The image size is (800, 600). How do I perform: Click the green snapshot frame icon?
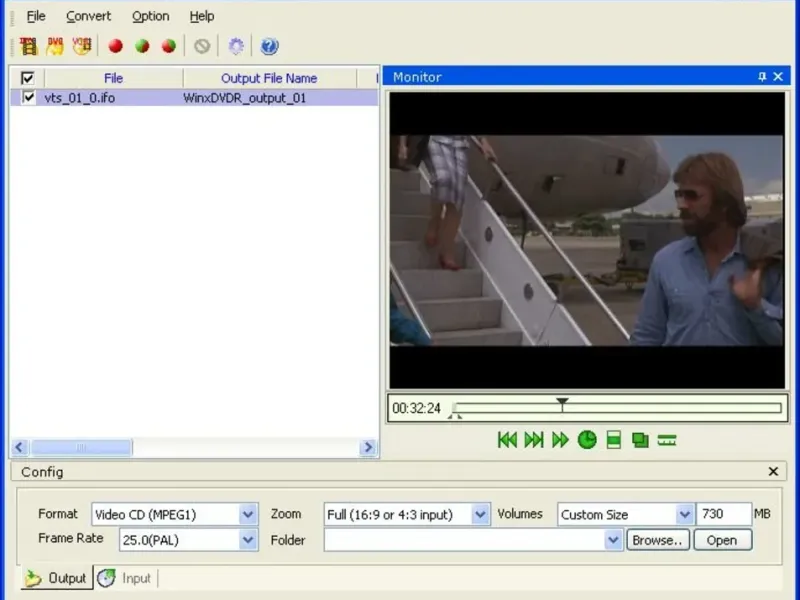(614, 440)
